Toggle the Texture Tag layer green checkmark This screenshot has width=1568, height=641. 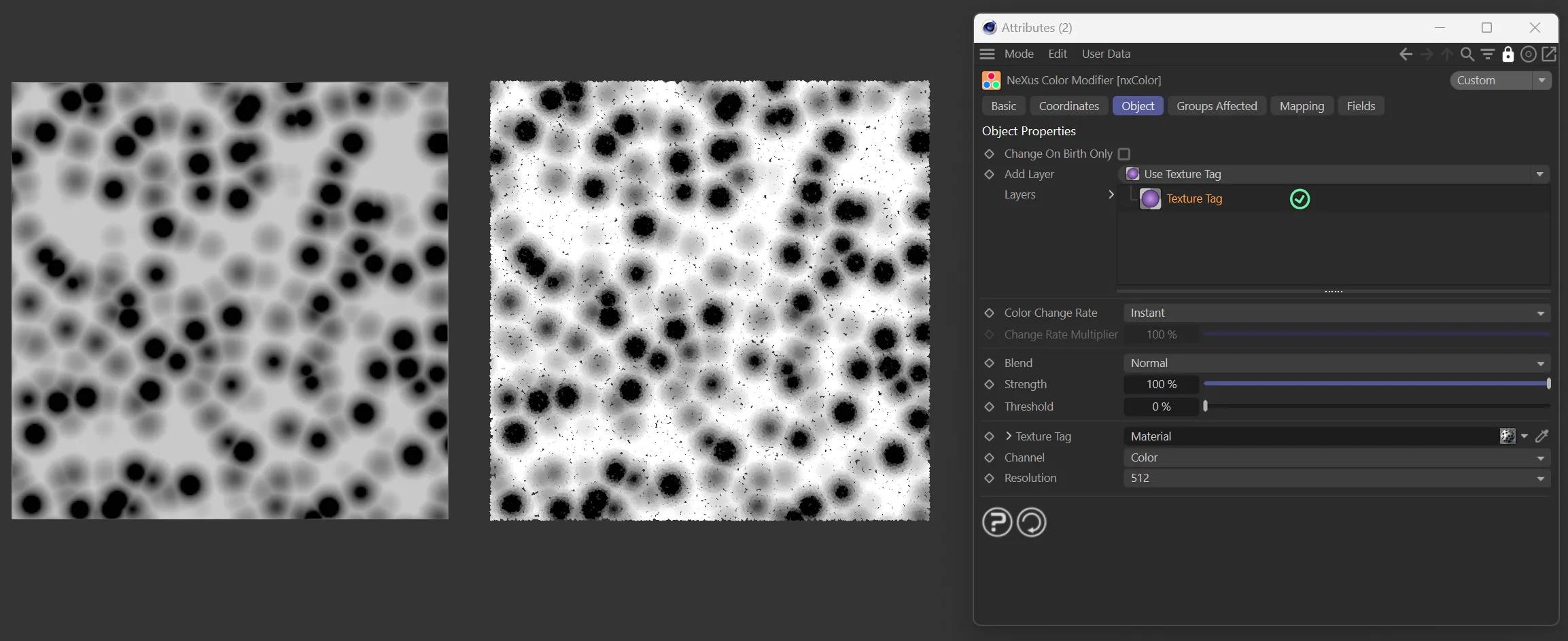coord(1300,199)
